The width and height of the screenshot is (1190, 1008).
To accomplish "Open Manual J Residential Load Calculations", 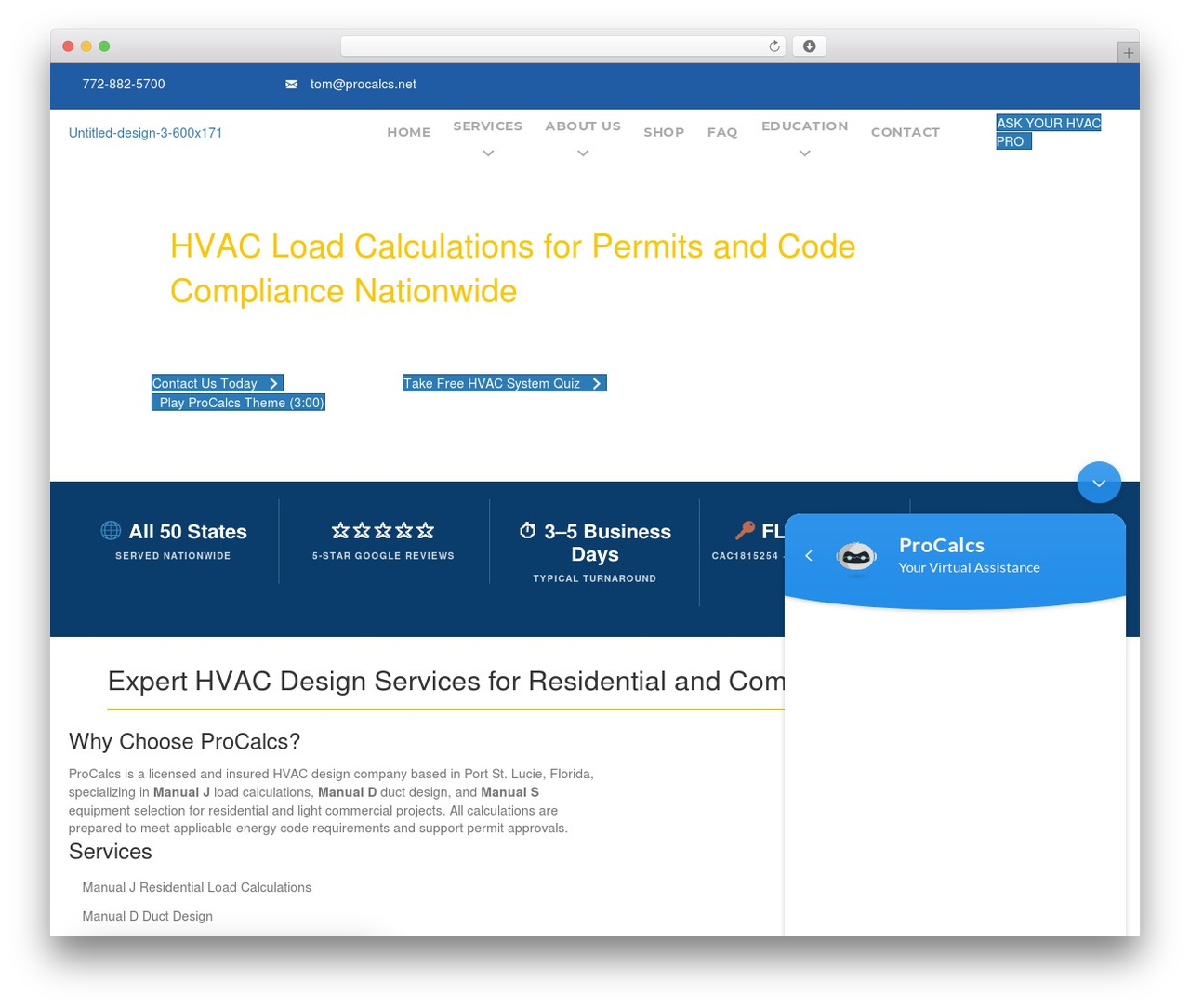I will 197,887.
